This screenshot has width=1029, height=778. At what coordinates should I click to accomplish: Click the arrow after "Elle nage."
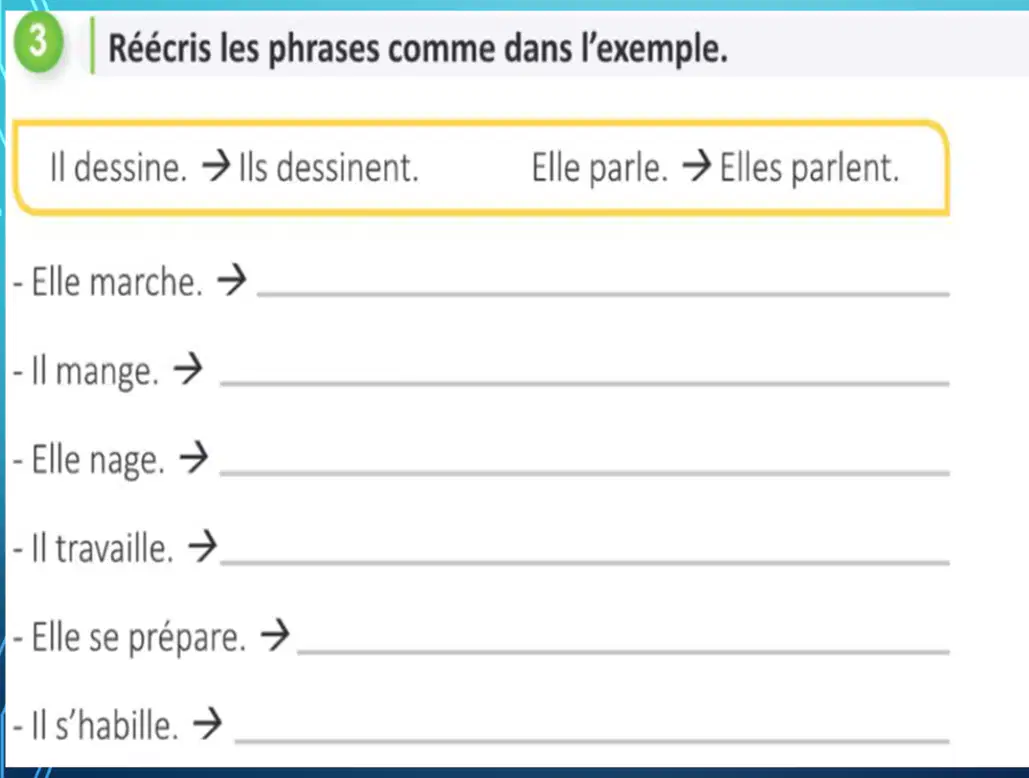[x=194, y=458]
